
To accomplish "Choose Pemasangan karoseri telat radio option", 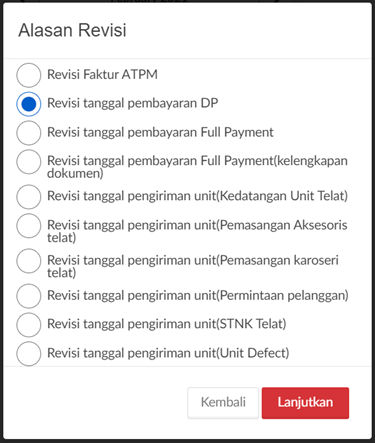I will 29,261.
